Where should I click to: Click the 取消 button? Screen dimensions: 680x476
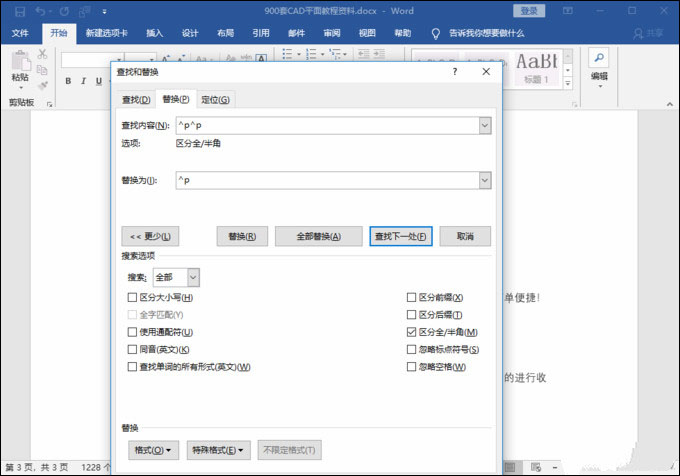coord(465,236)
